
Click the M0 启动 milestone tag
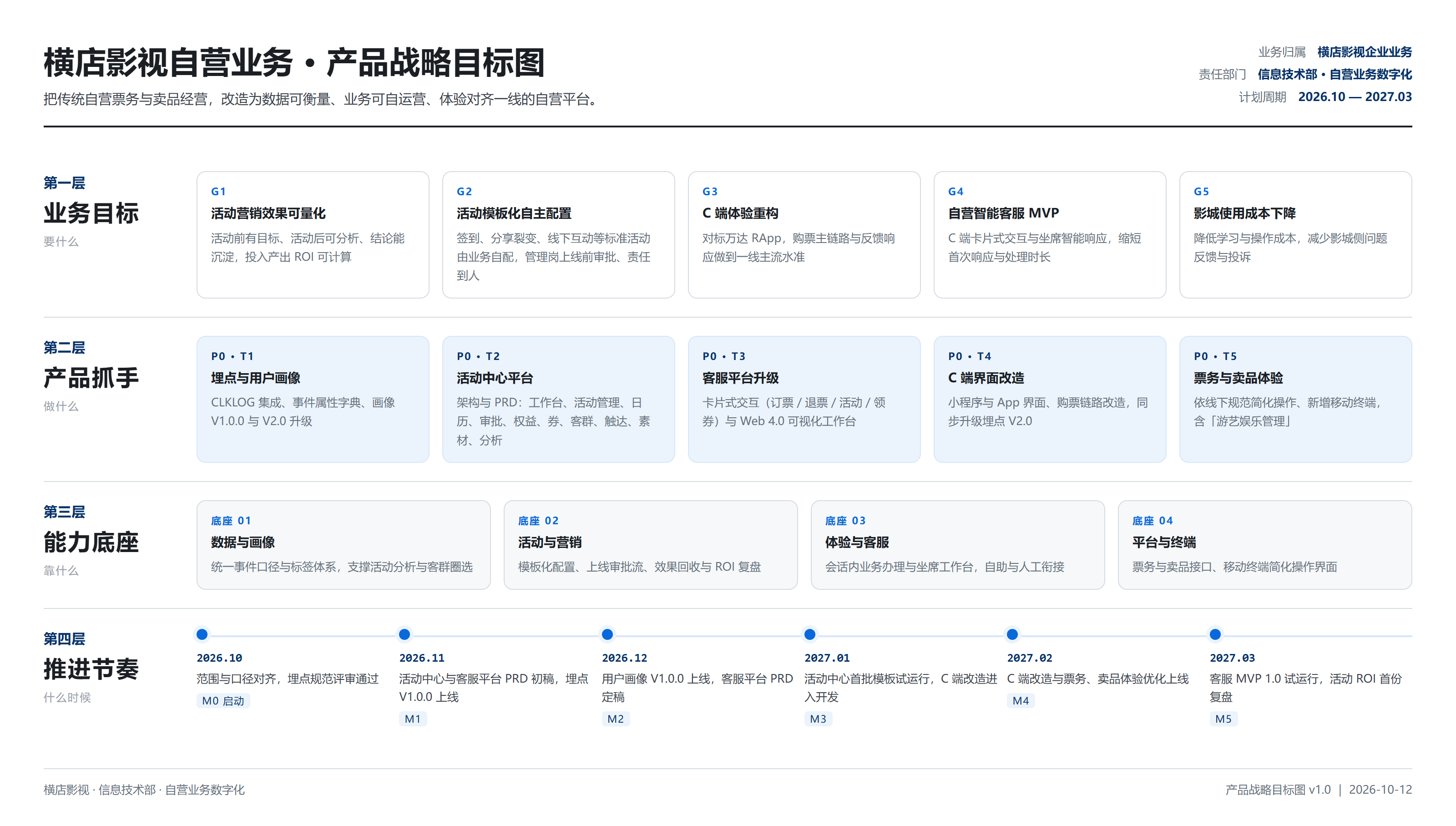pos(223,701)
